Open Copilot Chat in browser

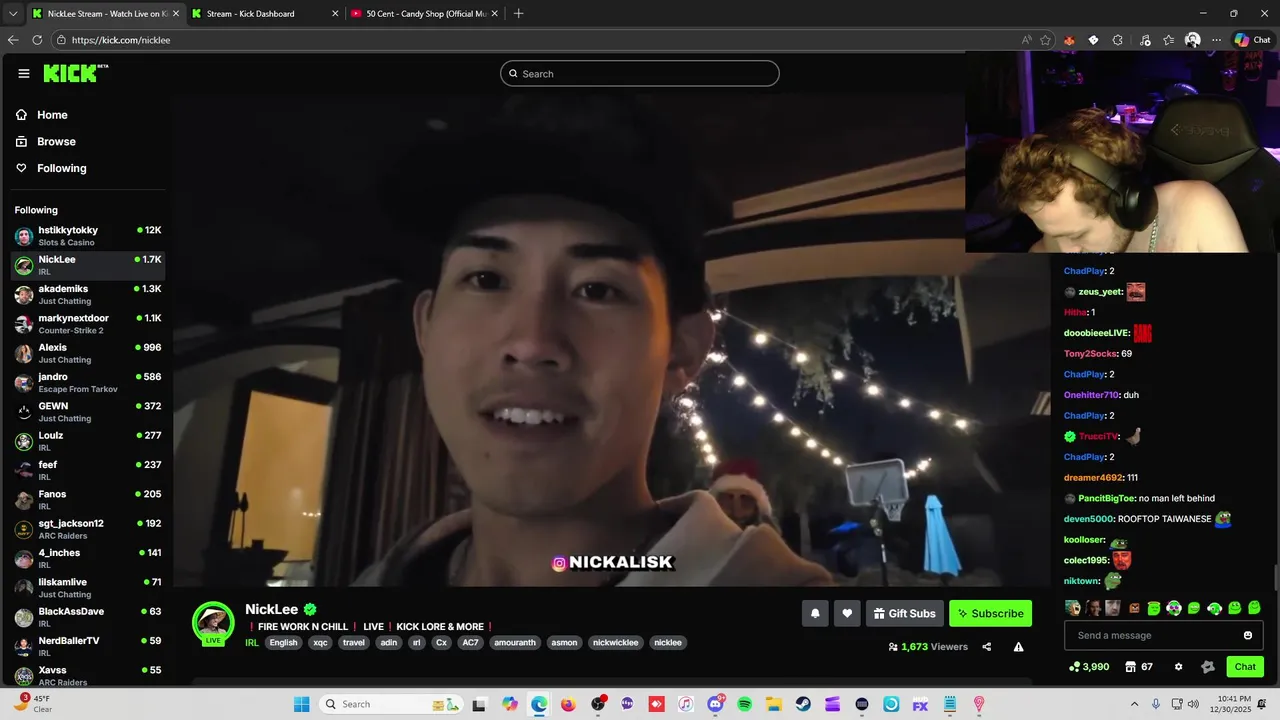click(1252, 40)
